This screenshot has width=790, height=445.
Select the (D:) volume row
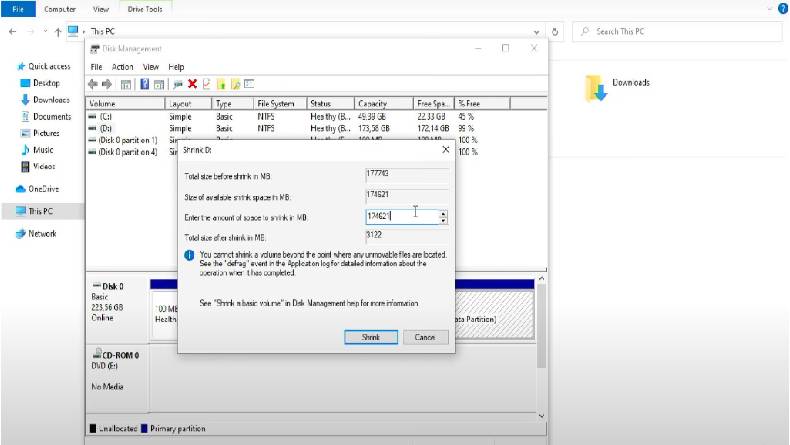[x=316, y=129]
